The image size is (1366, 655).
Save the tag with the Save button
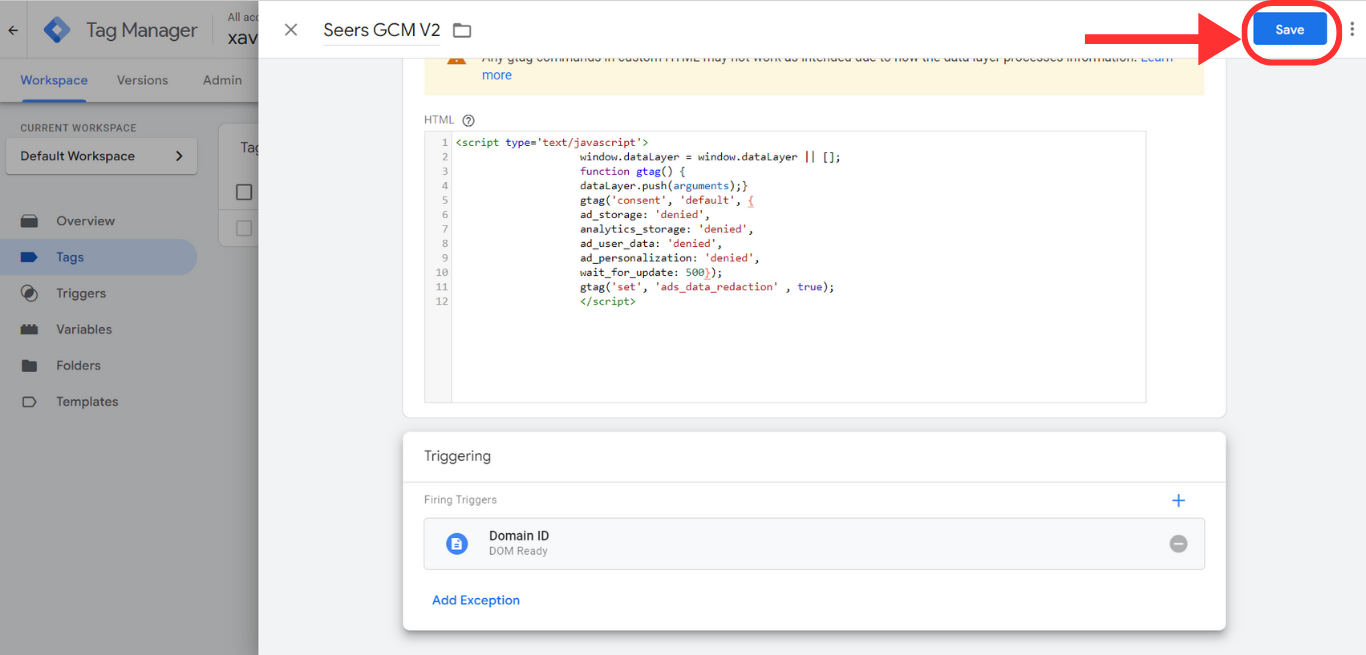point(1290,30)
